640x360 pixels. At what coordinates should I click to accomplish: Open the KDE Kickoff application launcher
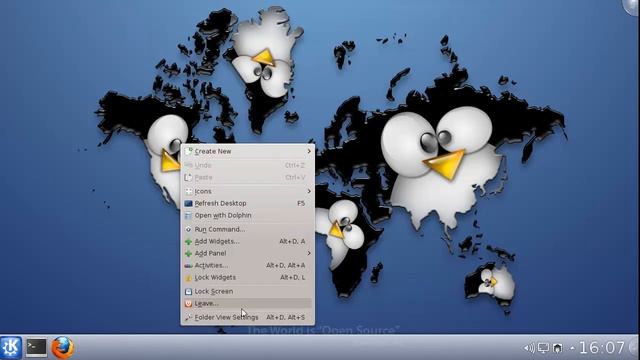10,347
